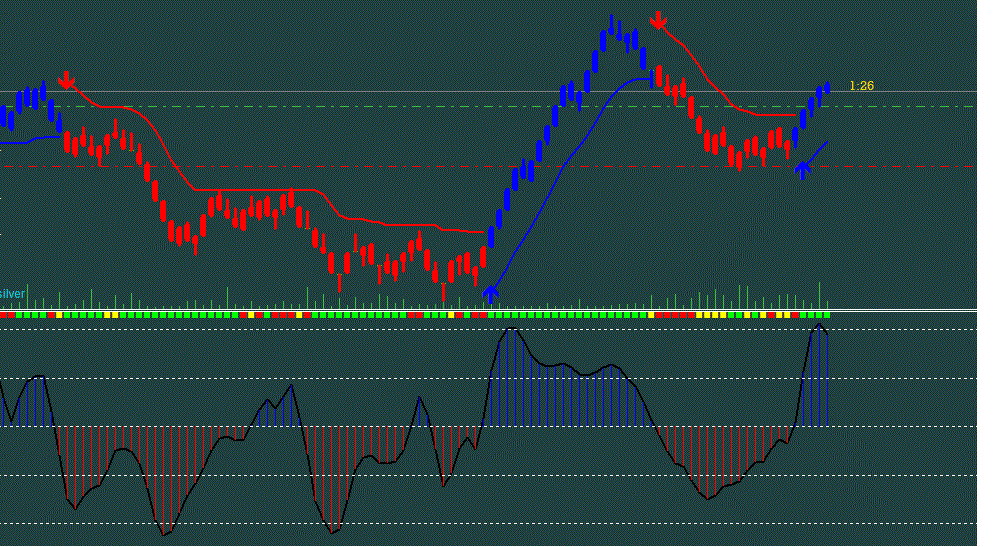Click the red sell arrow at the chart's peak
Image resolution: width=1006 pixels, height=547 pixels.
click(658, 20)
